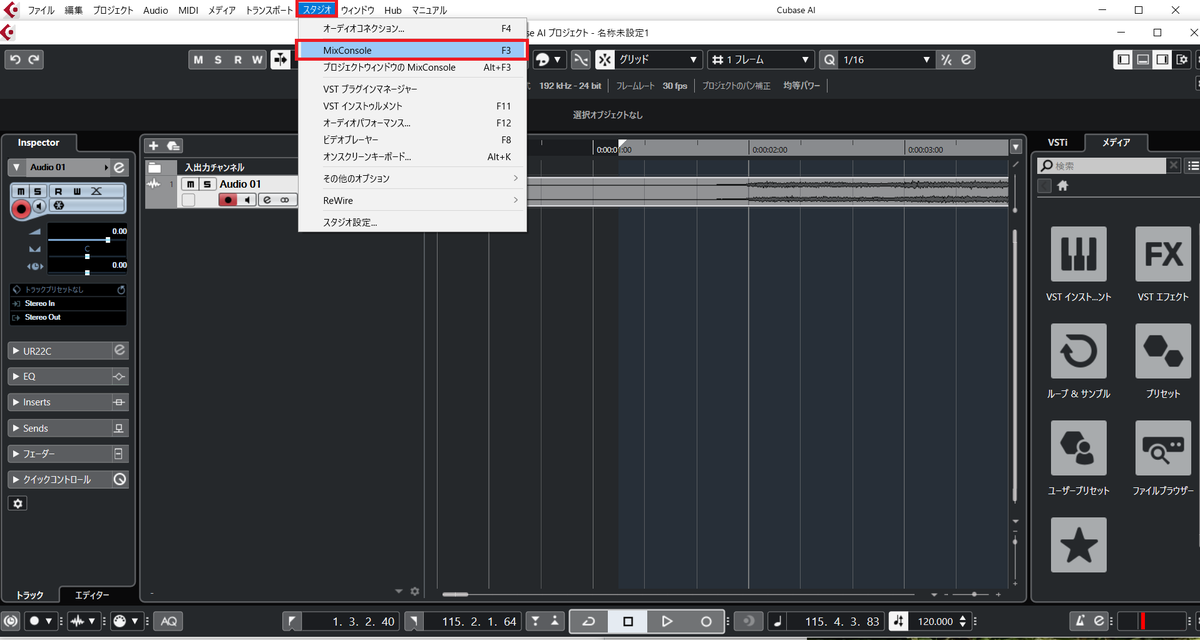
Task: Click the media home icon
Action: pyautogui.click(x=1063, y=186)
